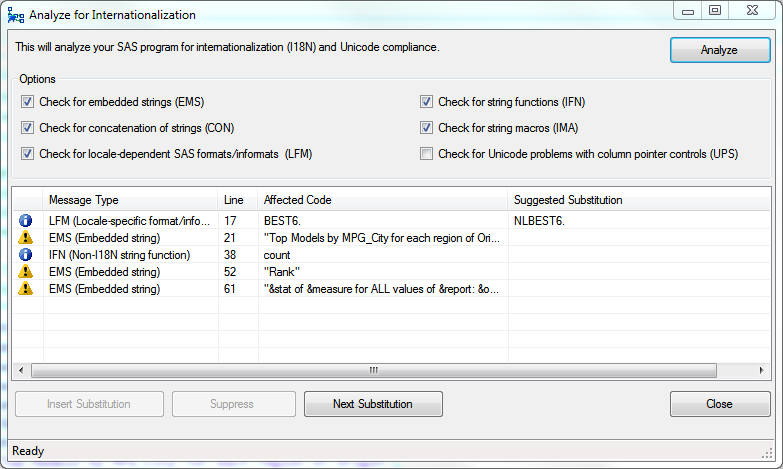Uncheck locale-dependent SAS formats/informats (LFM)
Viewport: 783px width, 469px height.
click(x=27, y=154)
